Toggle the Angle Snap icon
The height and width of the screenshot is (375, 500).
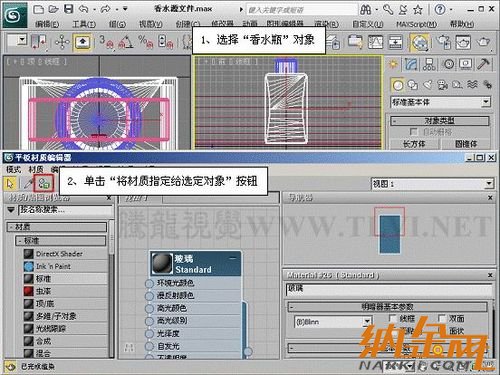tap(126, 42)
